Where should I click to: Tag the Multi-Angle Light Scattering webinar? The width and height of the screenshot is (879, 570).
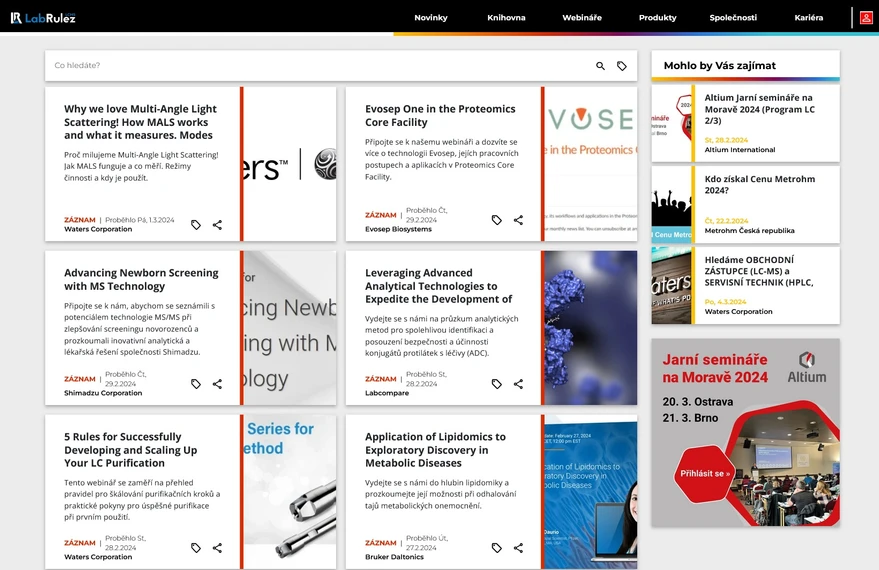[196, 225]
